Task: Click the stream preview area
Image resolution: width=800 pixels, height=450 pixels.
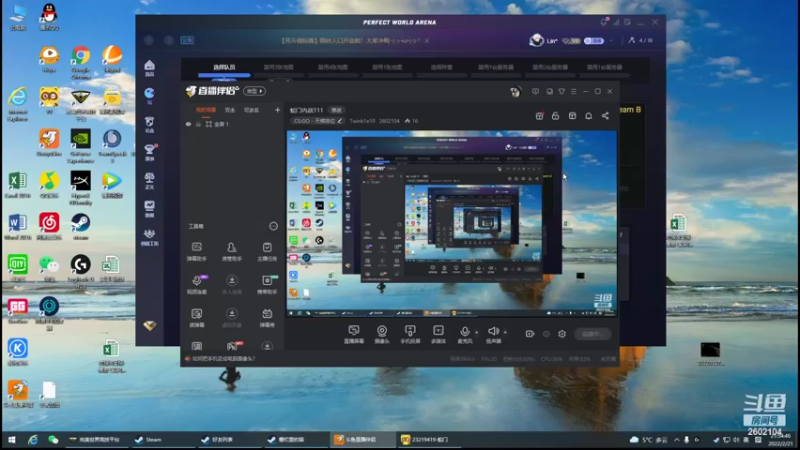Action: pos(452,223)
